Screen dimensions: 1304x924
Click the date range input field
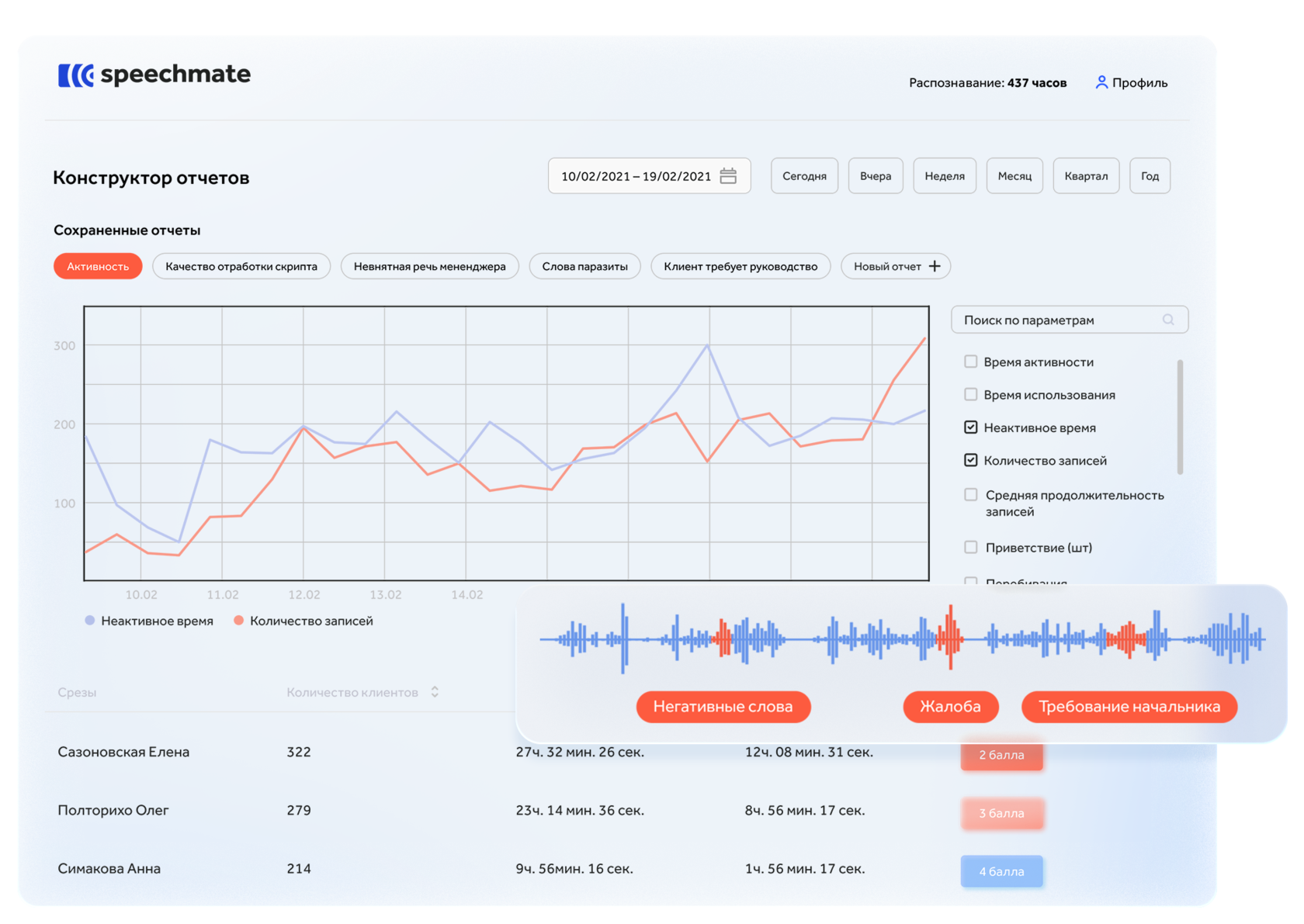pyautogui.click(x=636, y=175)
